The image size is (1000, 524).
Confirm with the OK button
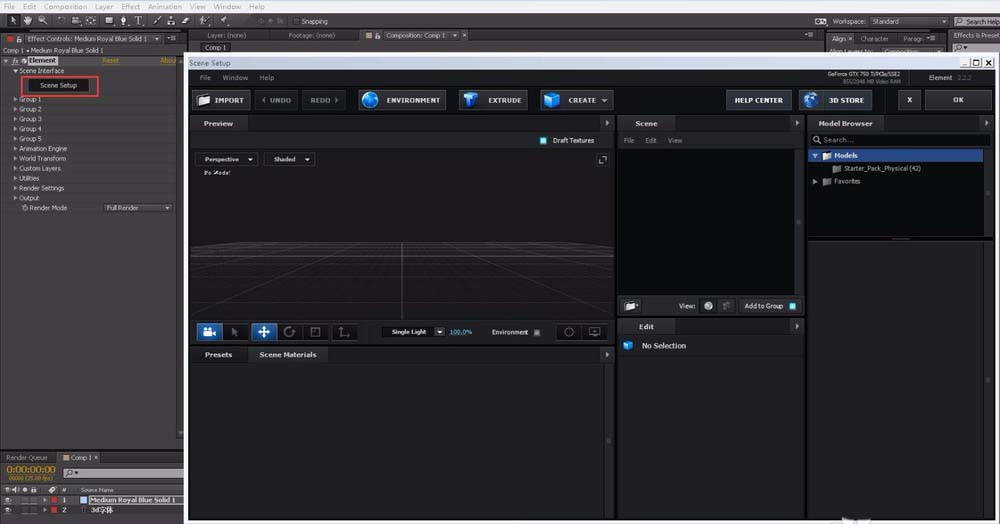click(958, 100)
